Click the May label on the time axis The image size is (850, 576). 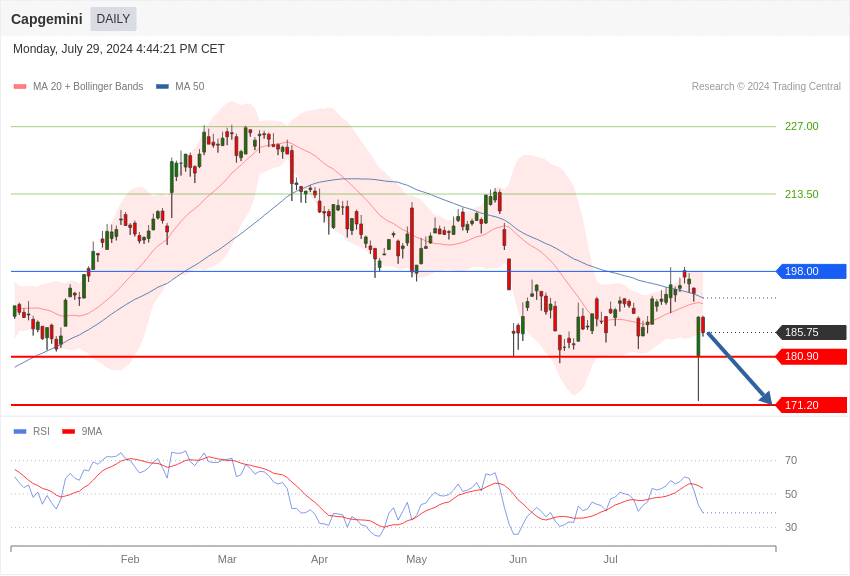tap(417, 559)
